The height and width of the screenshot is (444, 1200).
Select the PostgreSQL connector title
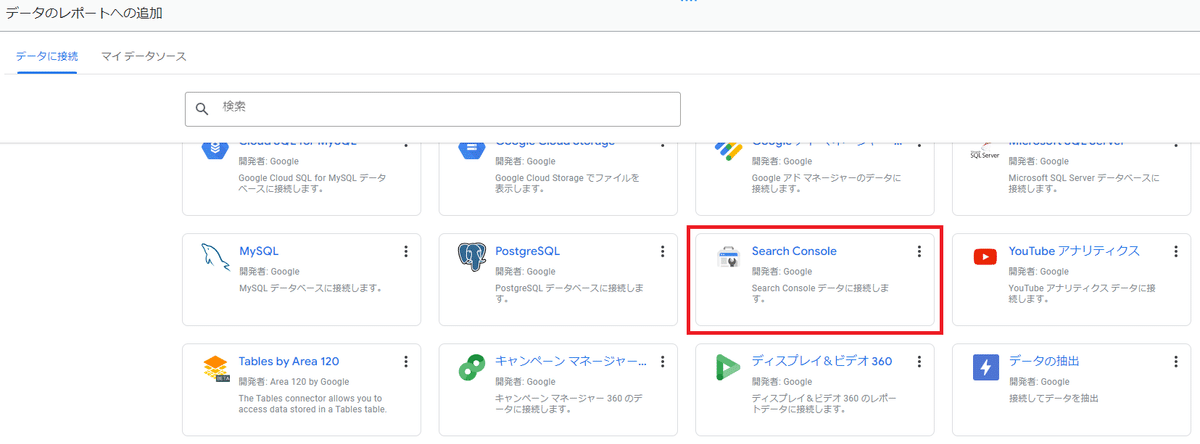pos(528,251)
